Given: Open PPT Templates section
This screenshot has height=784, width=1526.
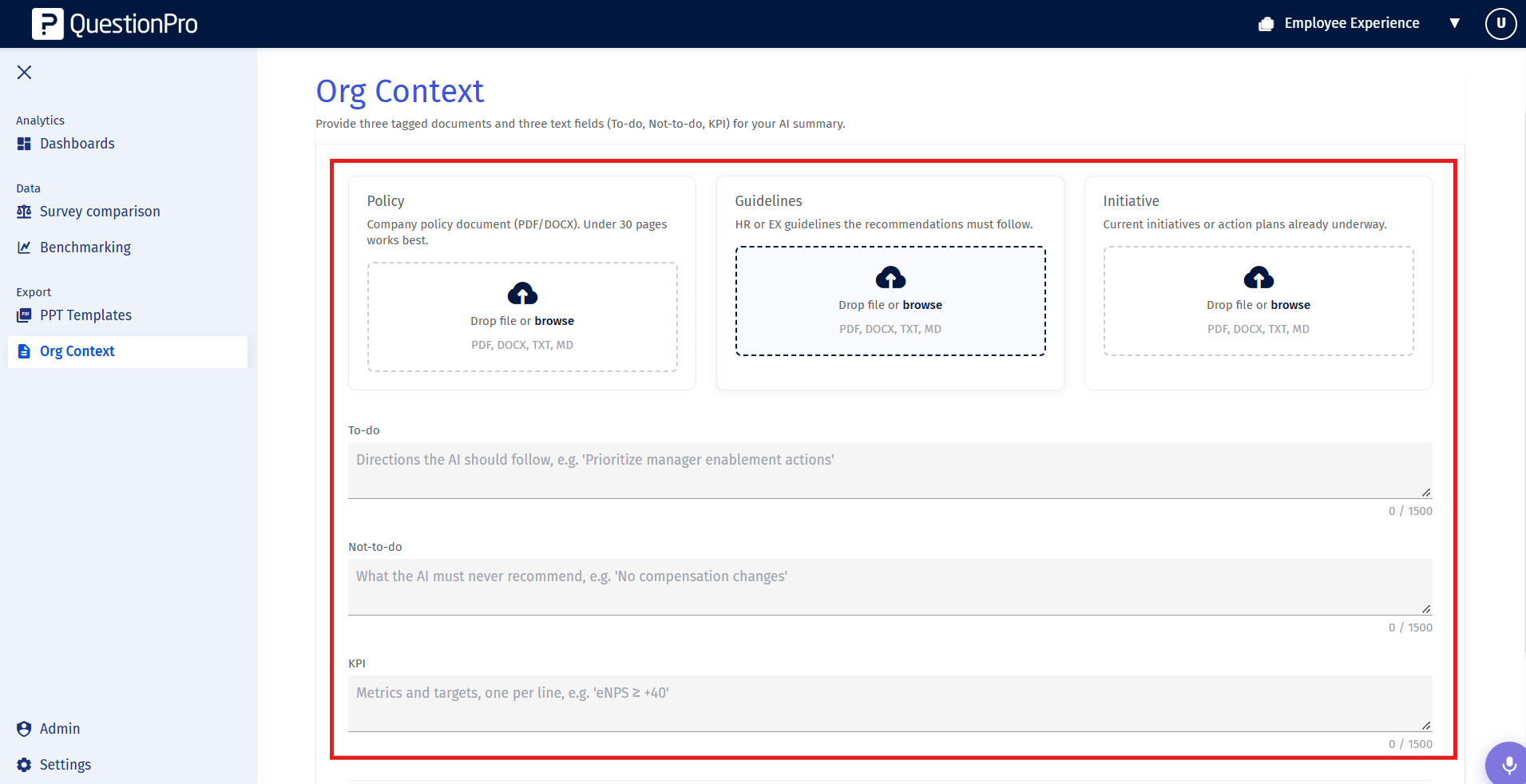Looking at the screenshot, I should [85, 315].
